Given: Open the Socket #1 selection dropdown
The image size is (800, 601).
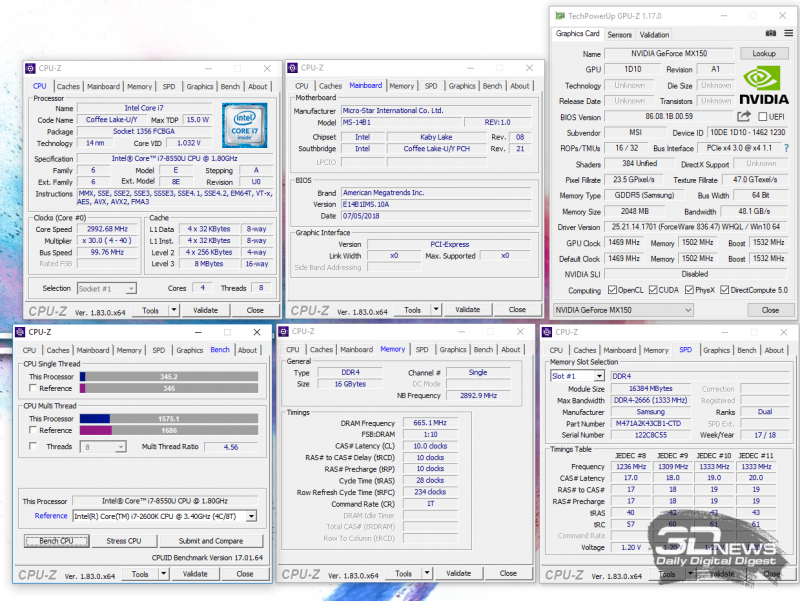Looking at the screenshot, I should click(107, 289).
